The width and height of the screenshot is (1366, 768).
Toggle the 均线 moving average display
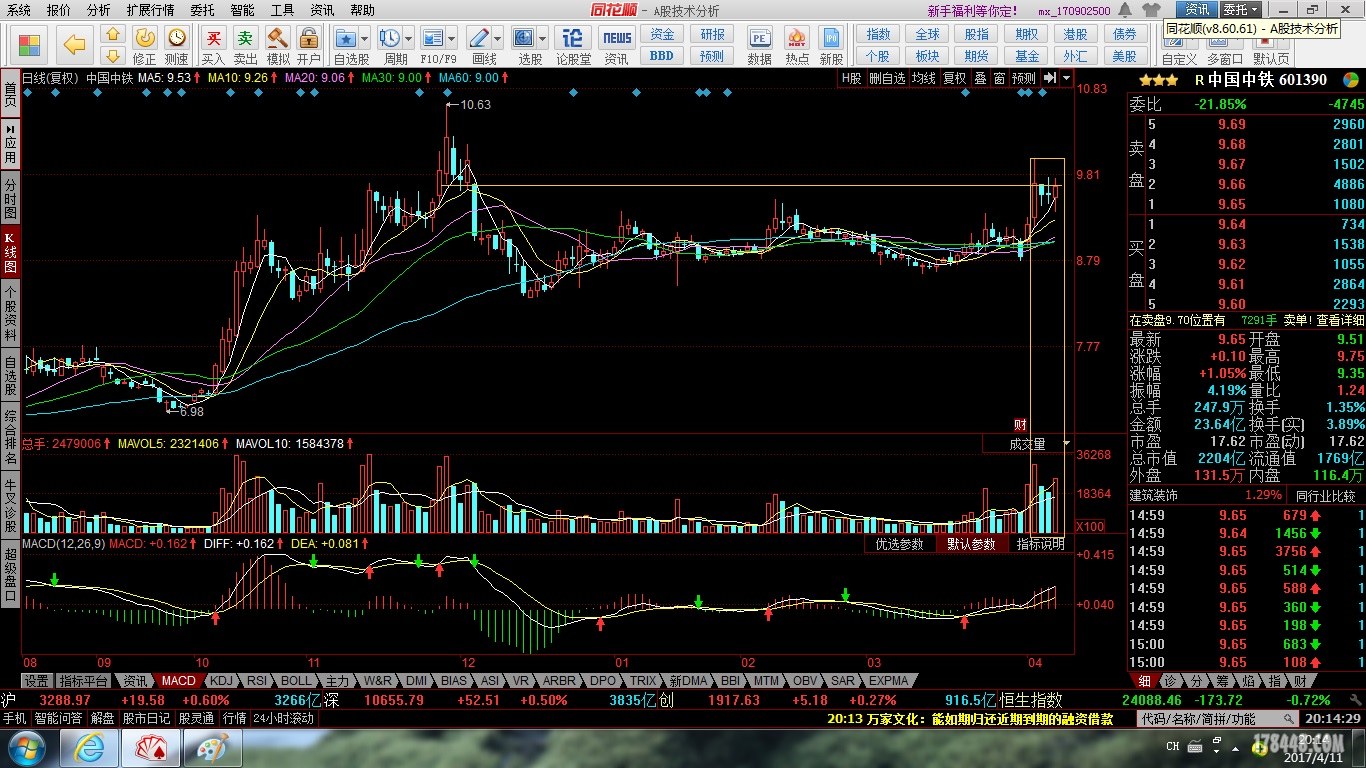923,78
